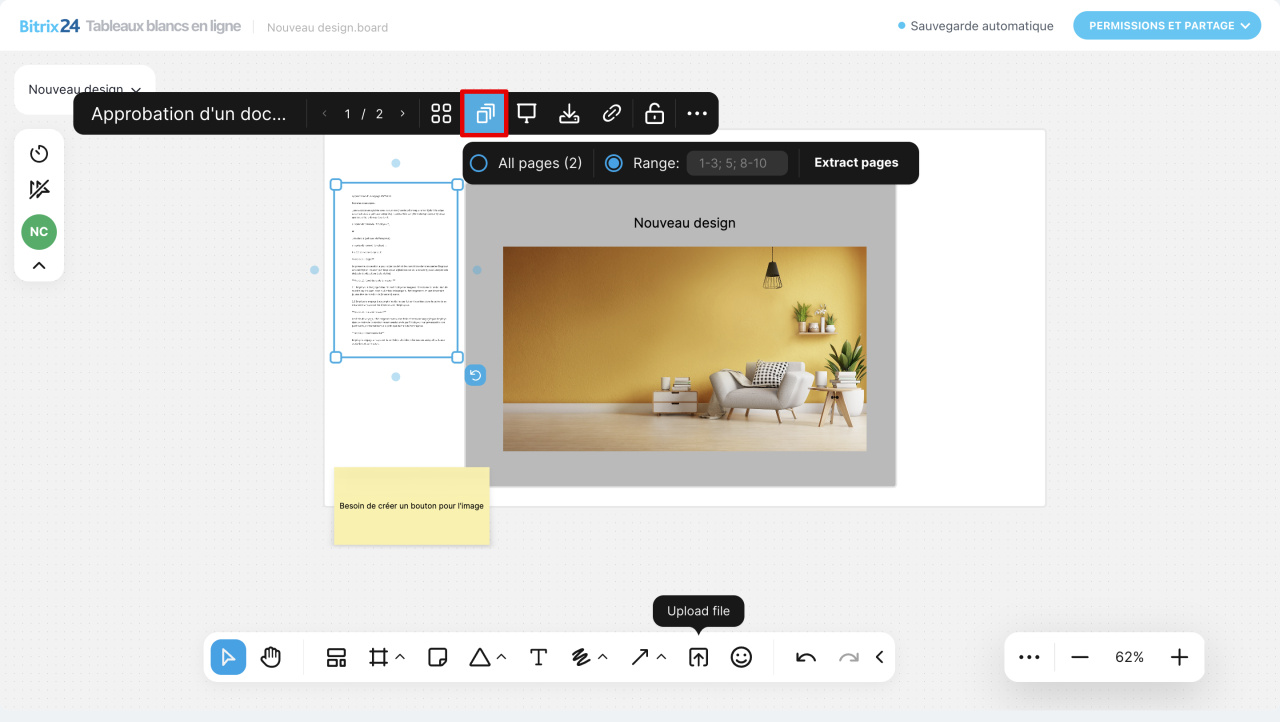Image resolution: width=1280 pixels, height=722 pixels.
Task: Select the Text tool
Action: pos(538,657)
